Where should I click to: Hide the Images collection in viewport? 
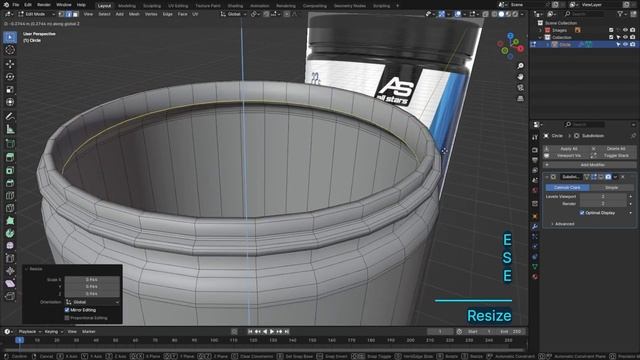coord(625,30)
